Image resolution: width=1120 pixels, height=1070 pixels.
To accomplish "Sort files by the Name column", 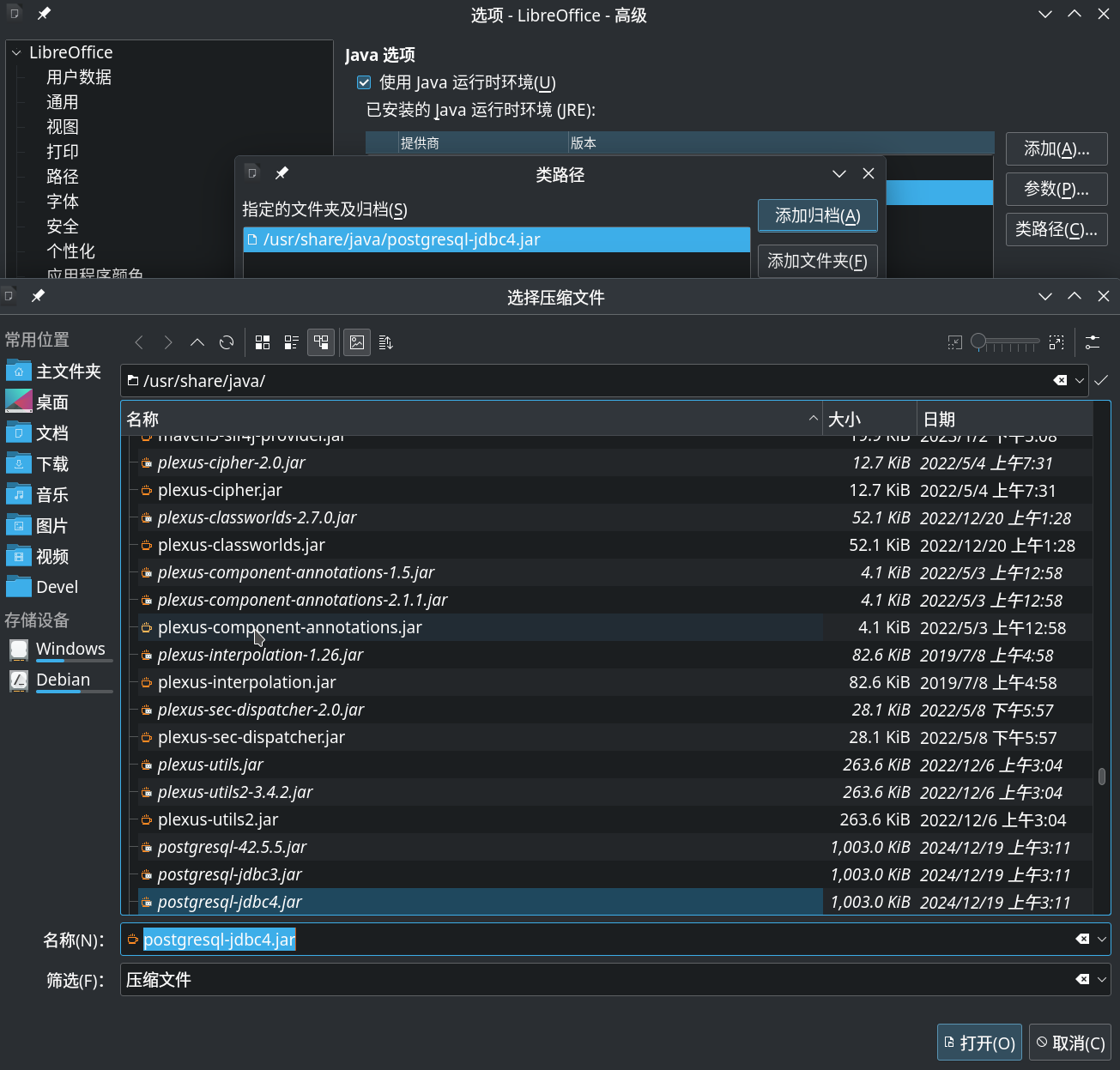I will tap(472, 419).
